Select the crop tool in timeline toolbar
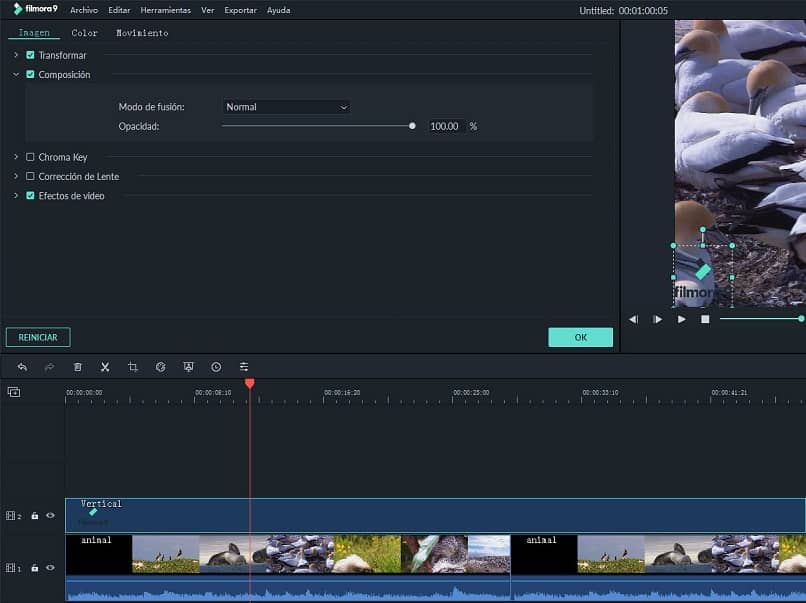 [133, 367]
